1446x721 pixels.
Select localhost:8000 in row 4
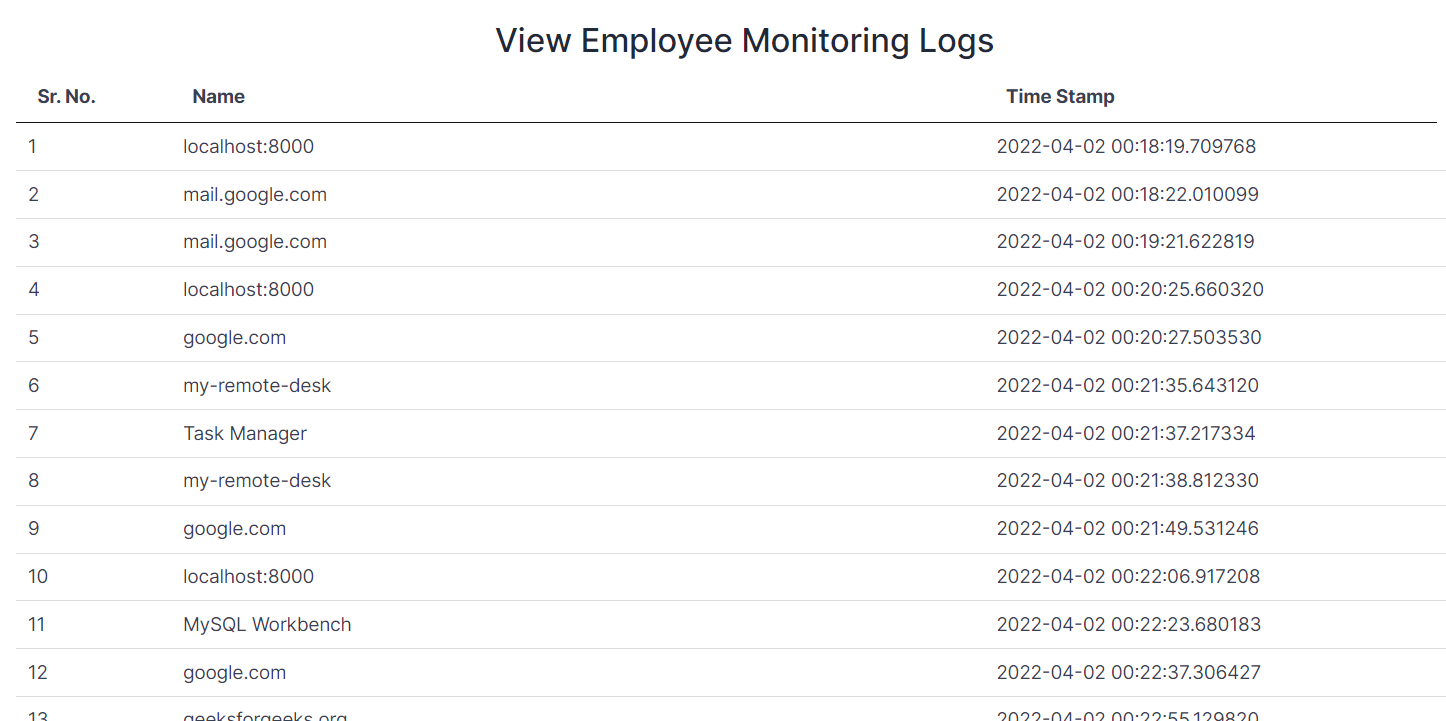tap(248, 290)
